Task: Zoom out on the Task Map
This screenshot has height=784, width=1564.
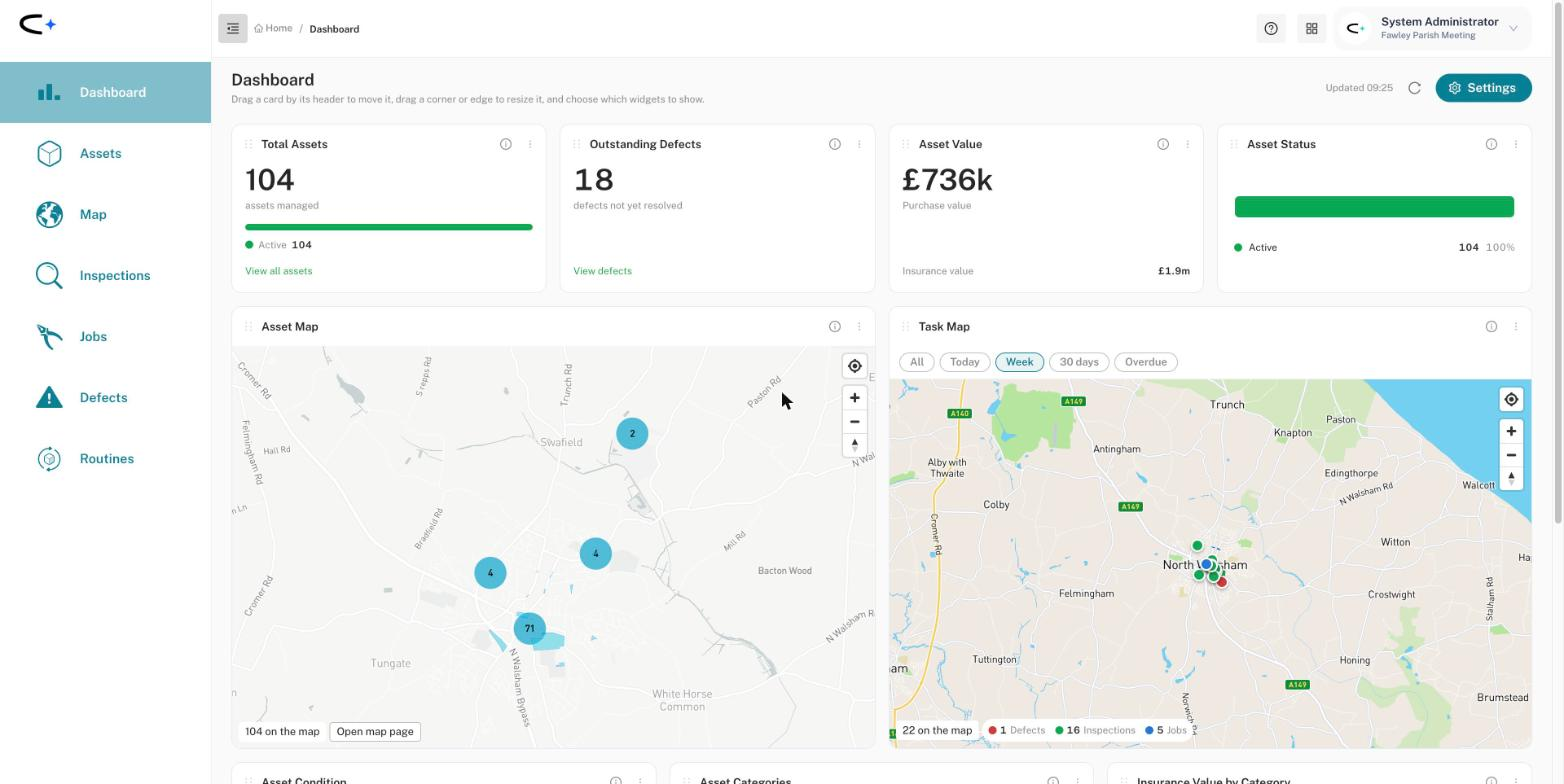Action: tap(1511, 455)
